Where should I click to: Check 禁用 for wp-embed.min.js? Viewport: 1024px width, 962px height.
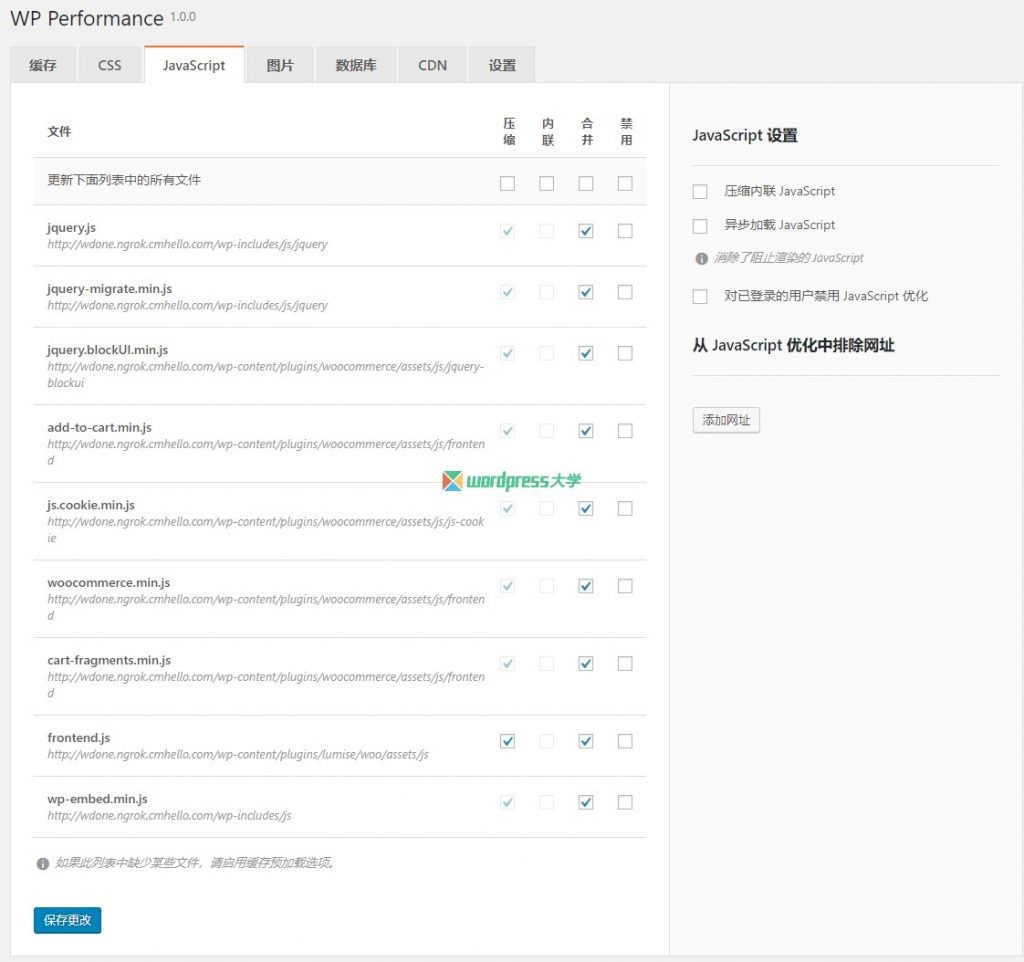[625, 802]
